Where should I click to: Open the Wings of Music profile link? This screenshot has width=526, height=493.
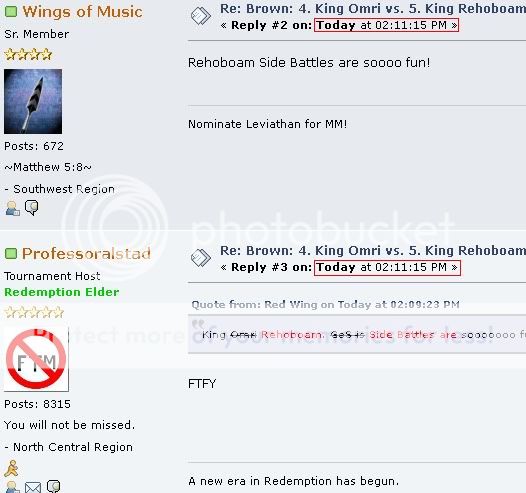[82, 12]
